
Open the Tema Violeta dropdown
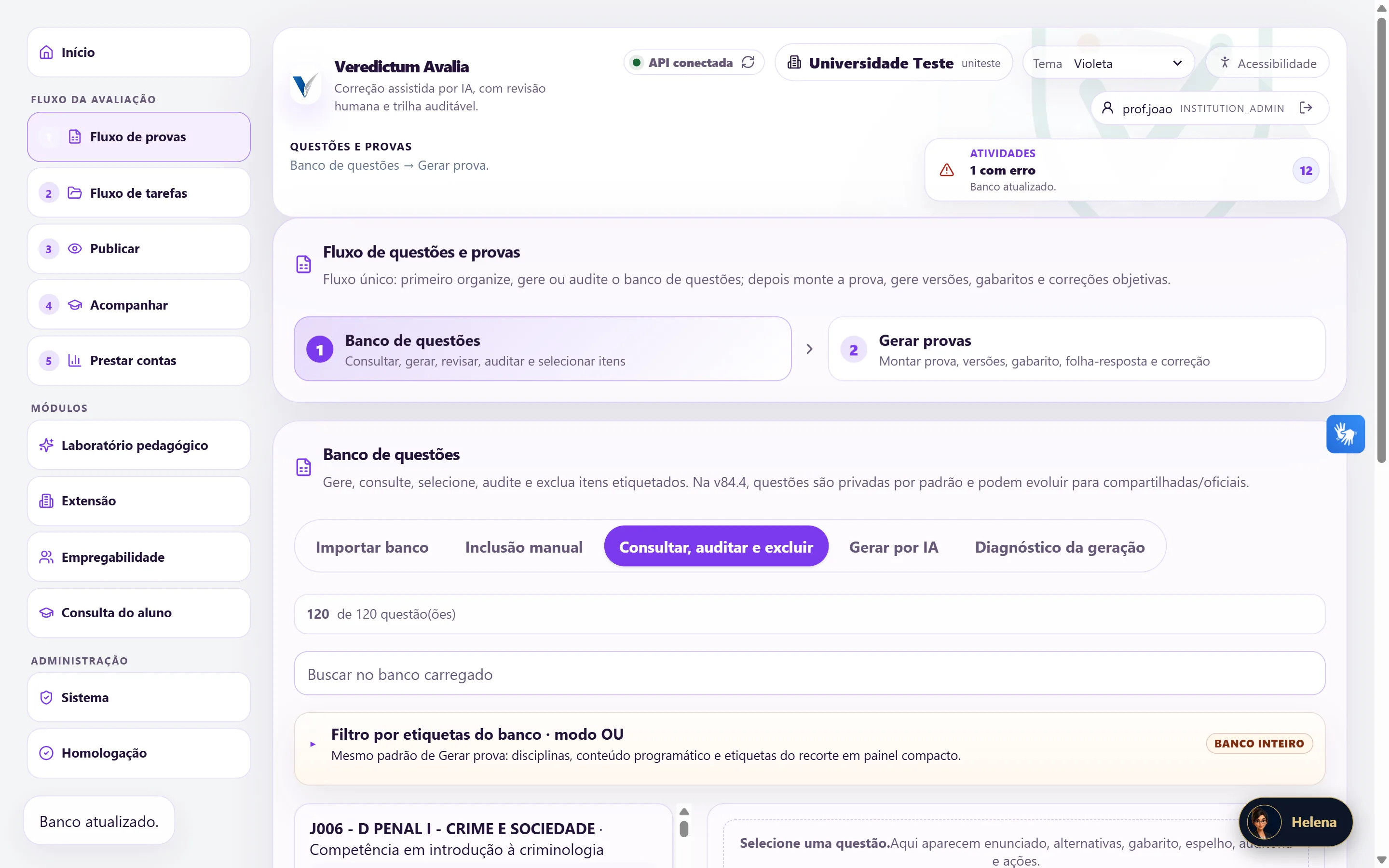pos(1108,63)
